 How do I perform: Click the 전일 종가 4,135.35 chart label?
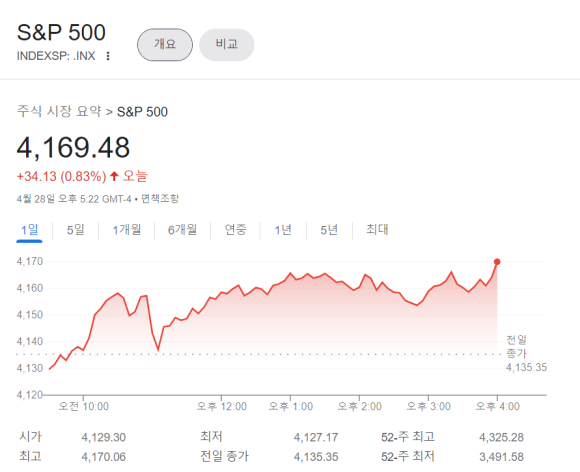point(526,353)
